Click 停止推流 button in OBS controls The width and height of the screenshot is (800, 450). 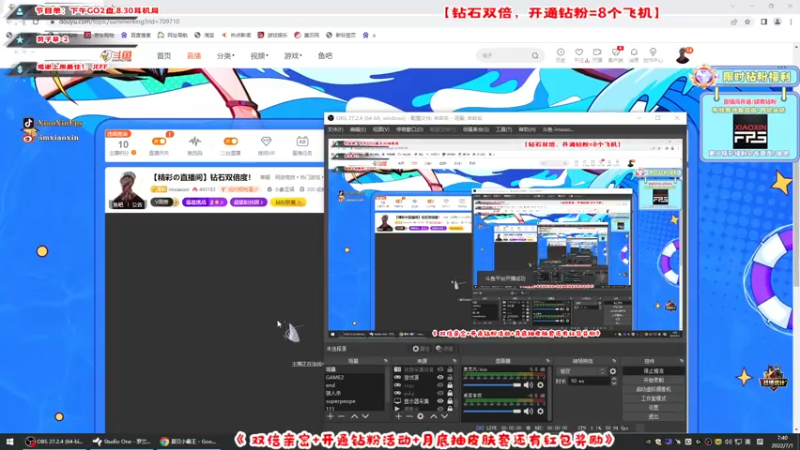[654, 371]
